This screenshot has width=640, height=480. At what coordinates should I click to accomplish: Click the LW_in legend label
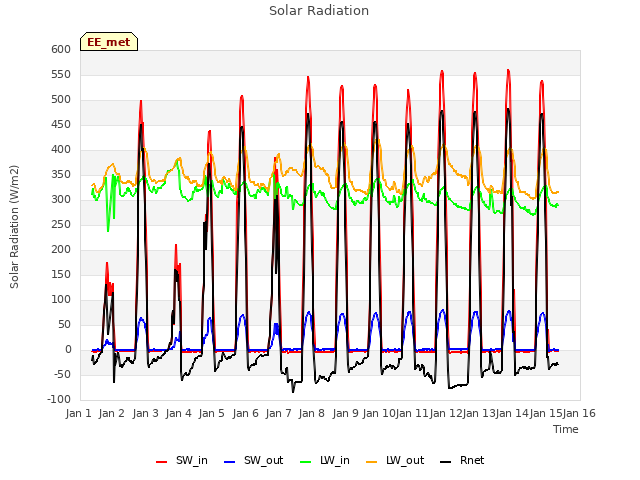pos(335,460)
